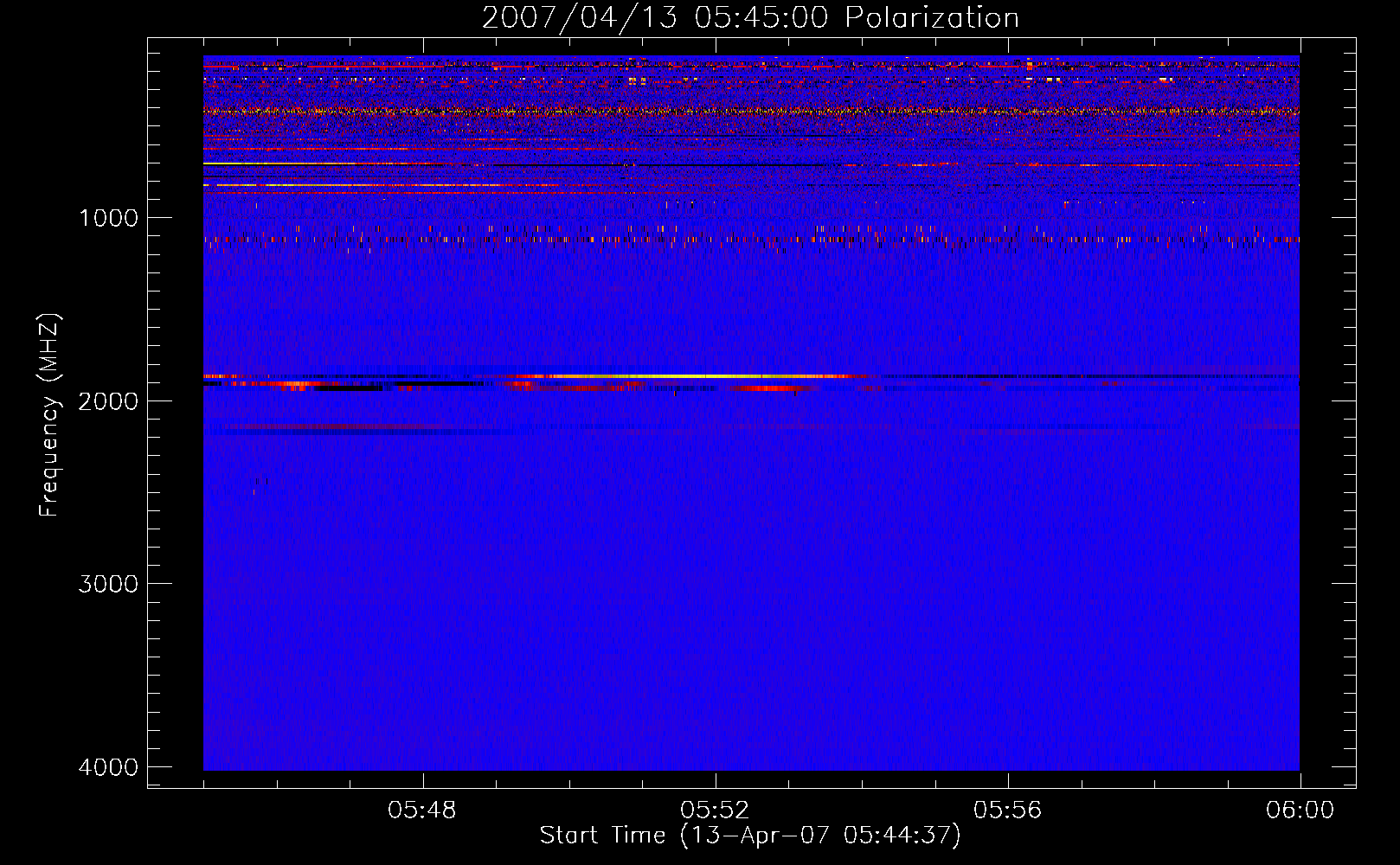This screenshot has height=865, width=1400.
Task: Click the "Start Time (13-Apr-07 05:44:37)" axis label
Action: pos(750,836)
